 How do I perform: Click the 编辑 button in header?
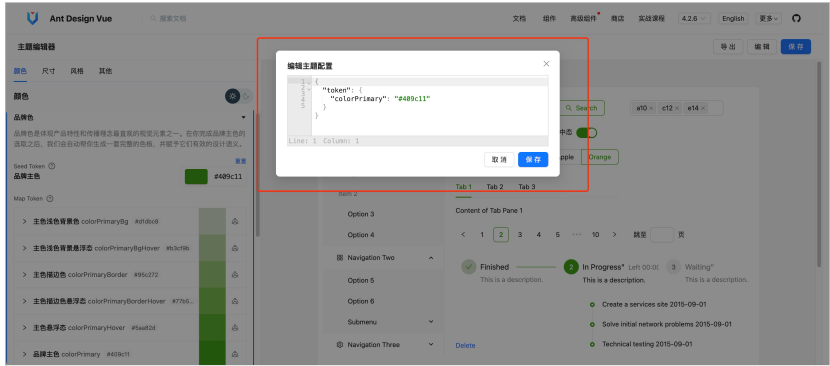tap(762, 47)
